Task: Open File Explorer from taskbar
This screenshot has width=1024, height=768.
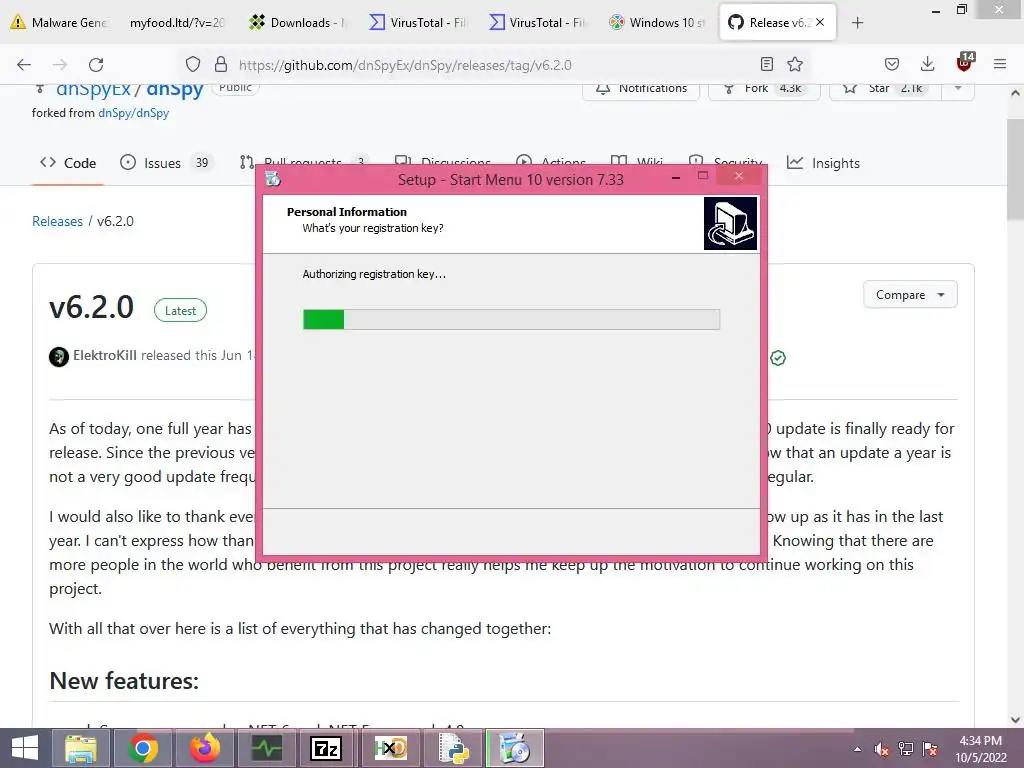Action: [x=81, y=748]
